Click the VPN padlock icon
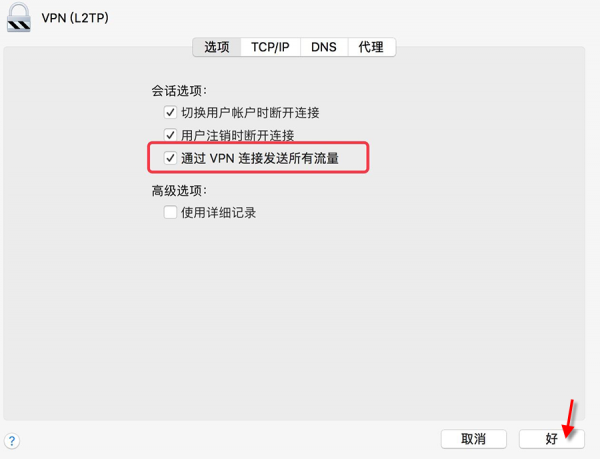The image size is (600, 459). (x=18, y=17)
